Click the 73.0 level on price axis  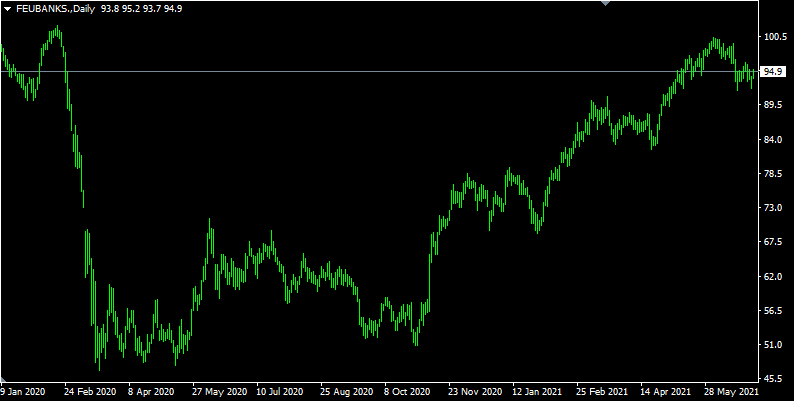point(775,208)
